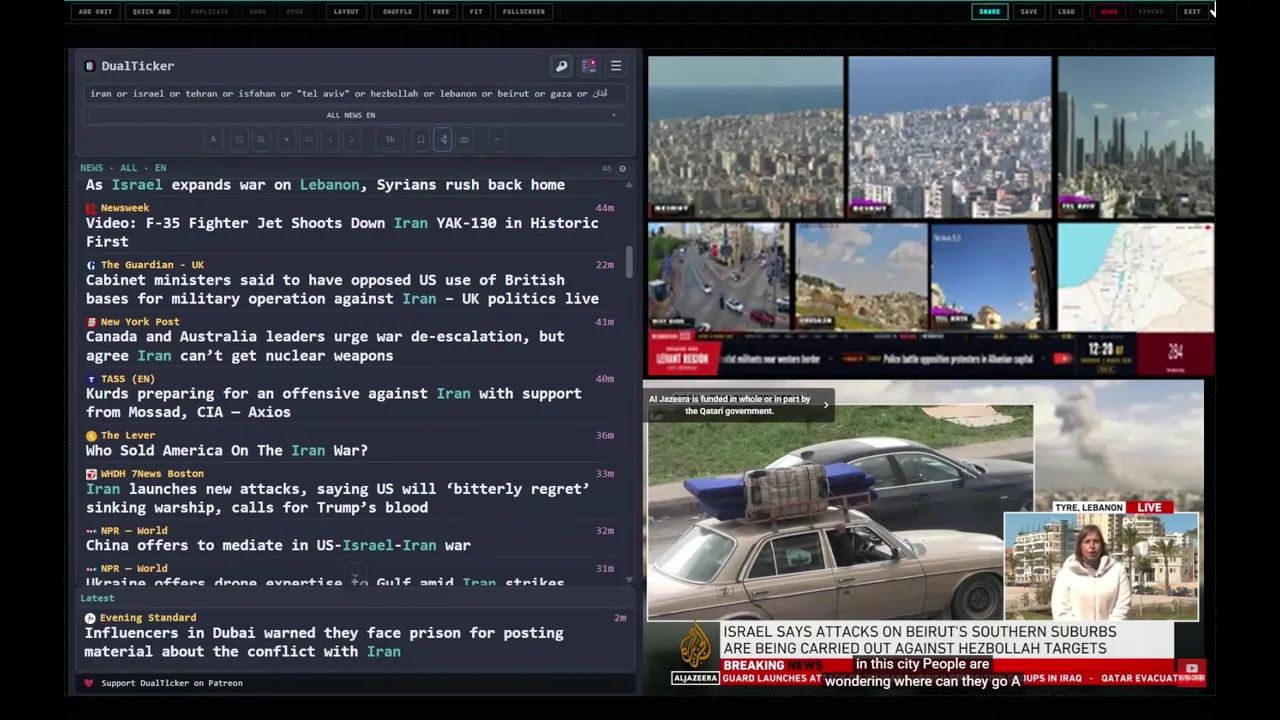Image resolution: width=1280 pixels, height=720 pixels.
Task: Click the play ticker icon
Action: click(x=287, y=140)
